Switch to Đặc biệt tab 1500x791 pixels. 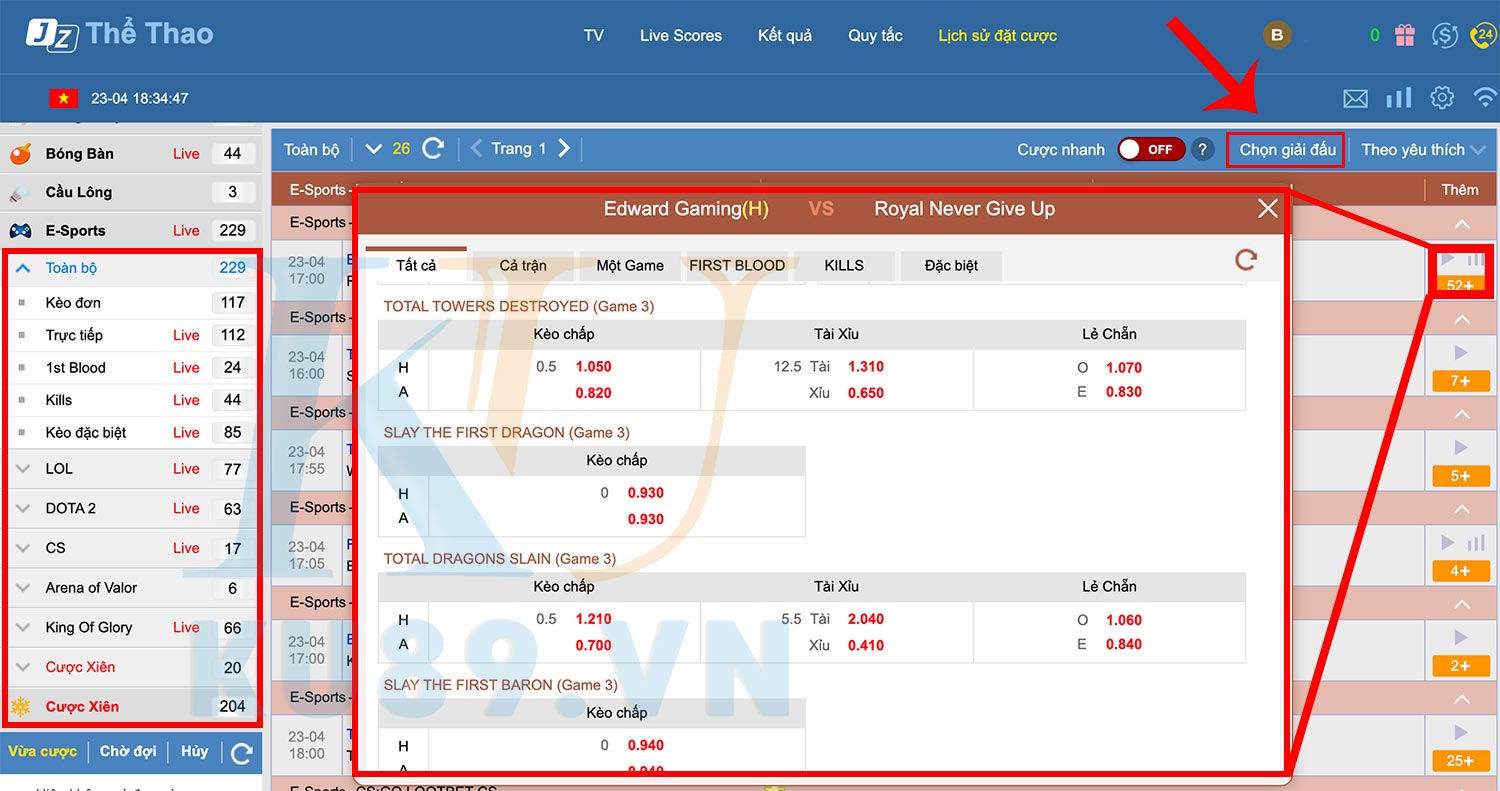click(951, 266)
